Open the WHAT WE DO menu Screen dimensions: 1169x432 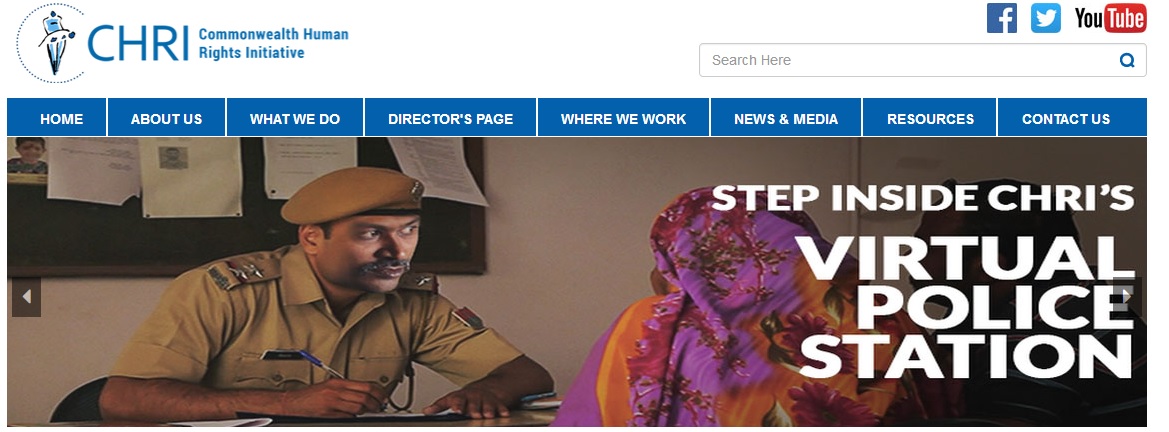[x=295, y=118]
